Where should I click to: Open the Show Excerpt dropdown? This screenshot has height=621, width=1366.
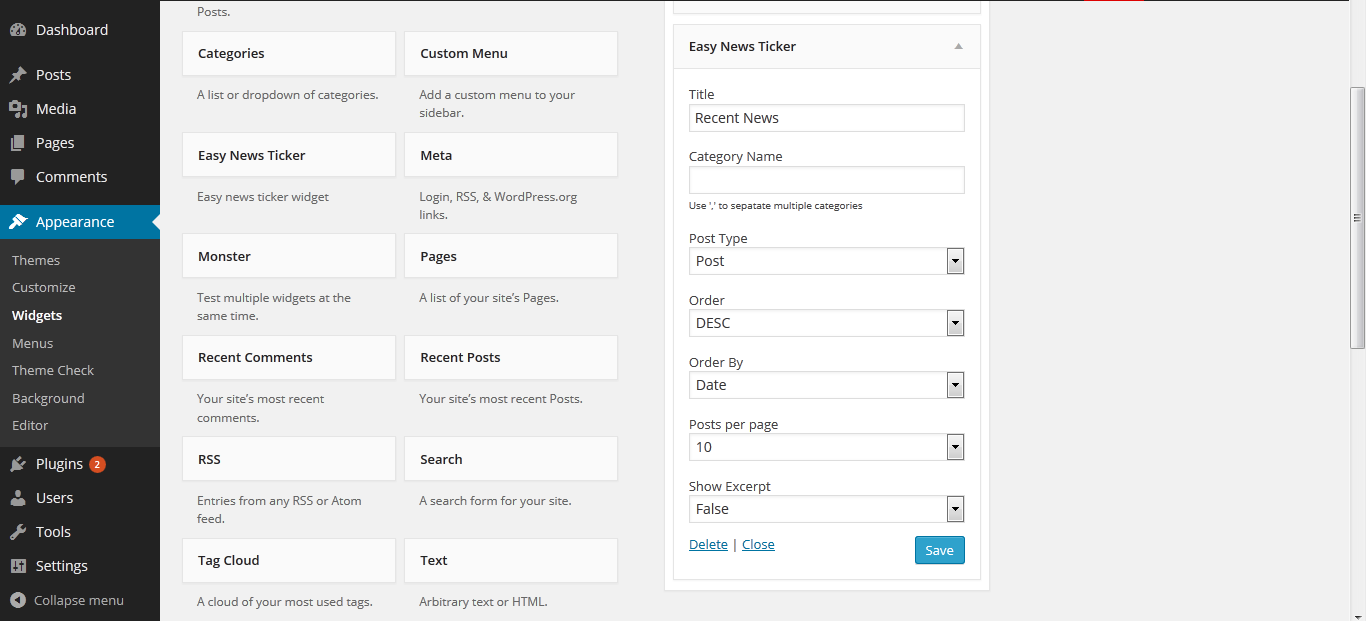coord(827,509)
